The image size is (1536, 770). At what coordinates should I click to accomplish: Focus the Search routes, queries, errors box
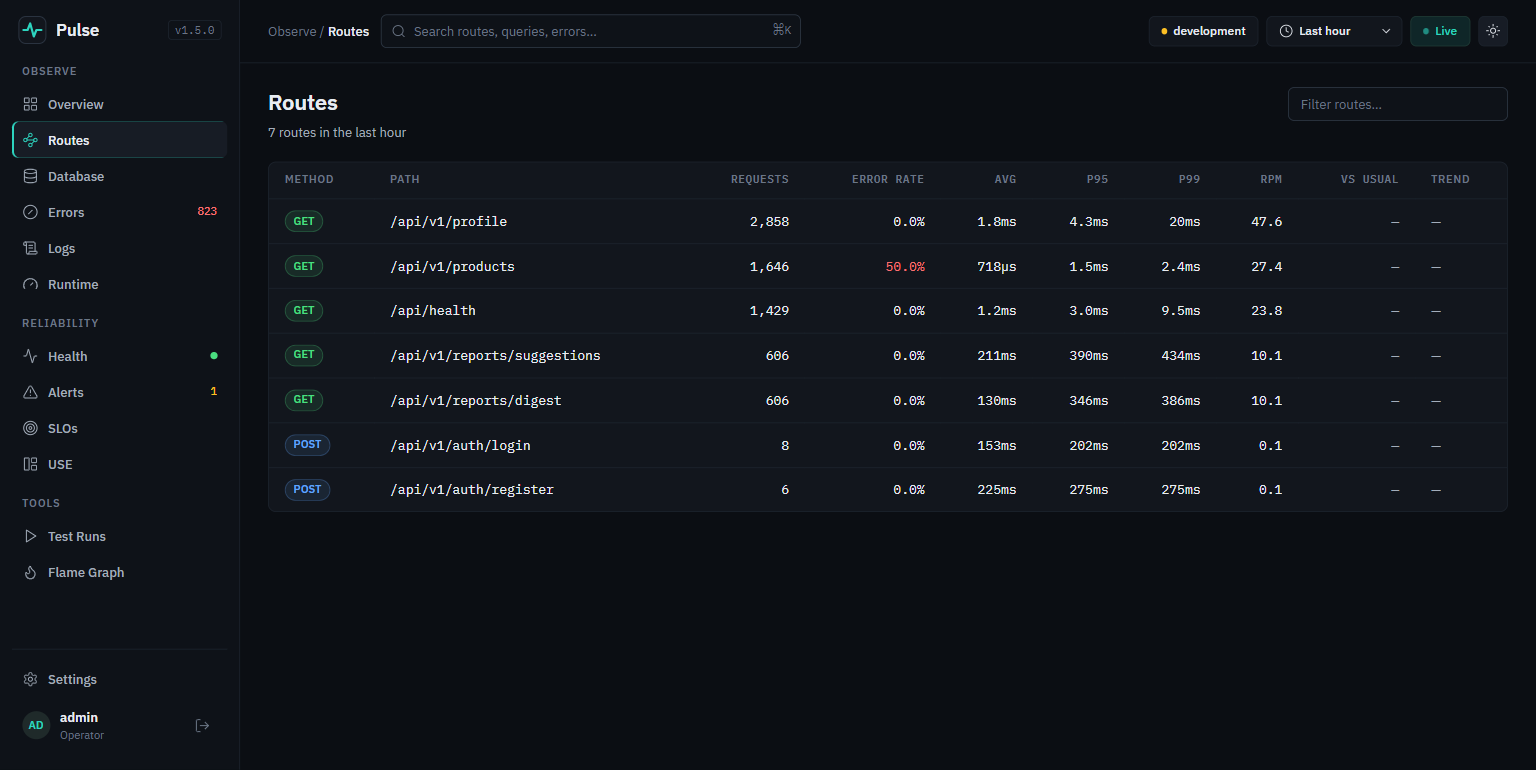pos(590,31)
